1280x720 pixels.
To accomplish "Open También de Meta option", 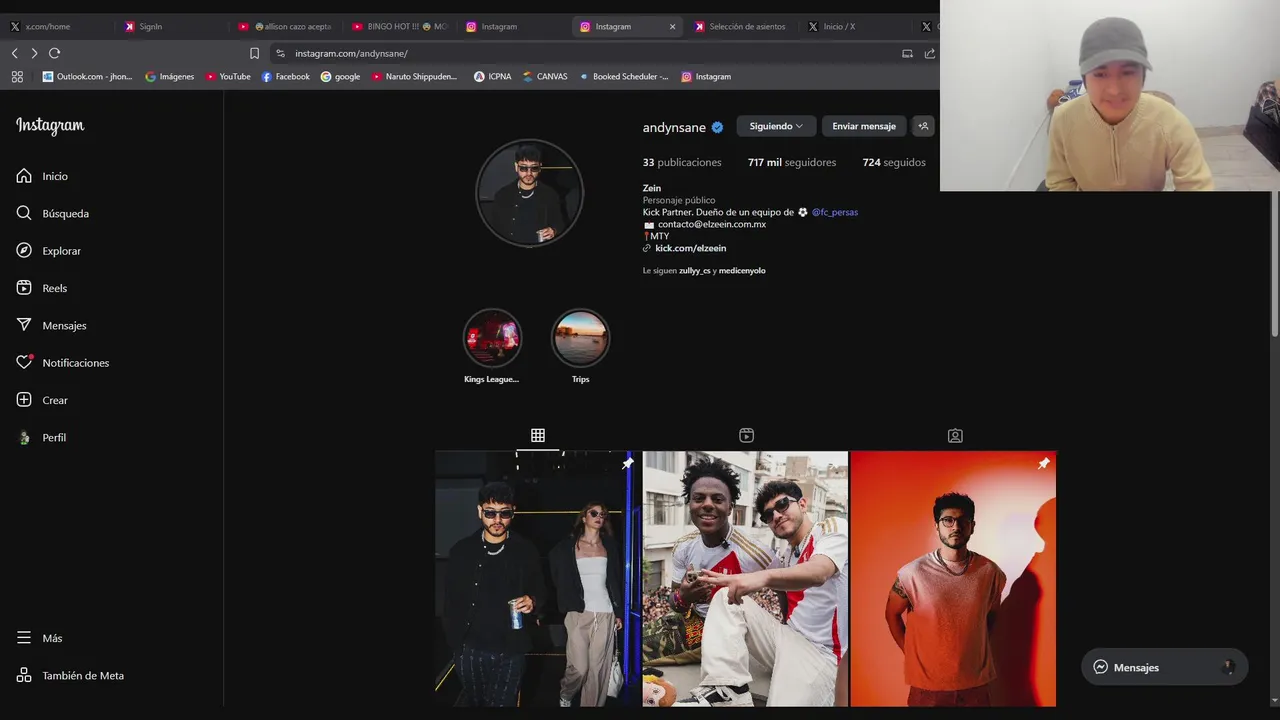I will tap(70, 675).
